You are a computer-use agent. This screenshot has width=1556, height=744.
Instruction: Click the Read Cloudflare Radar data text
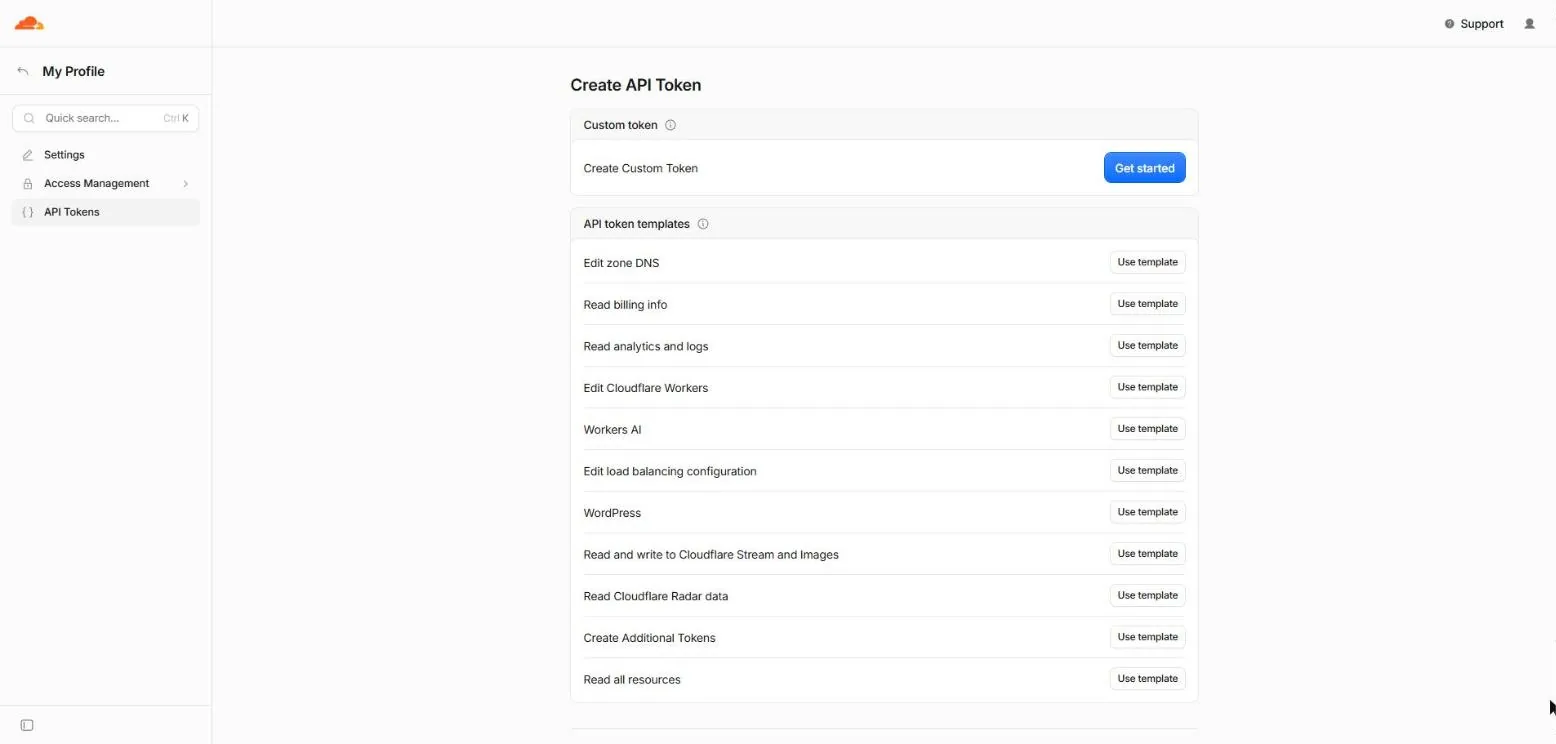(655, 596)
